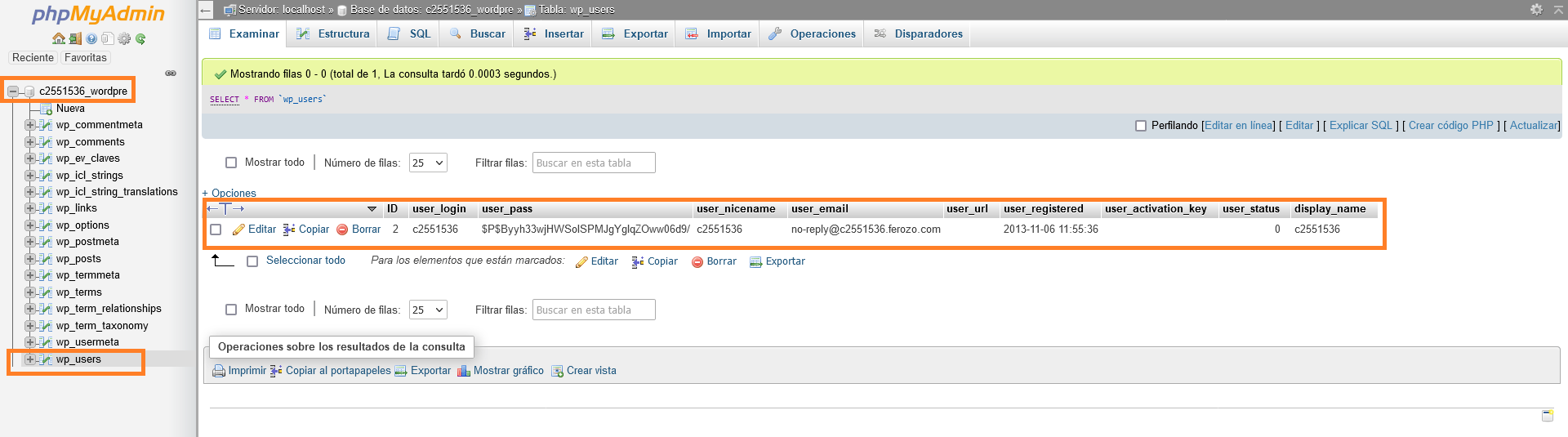Open the Buscar tab
The image size is (1568, 437).
[477, 33]
